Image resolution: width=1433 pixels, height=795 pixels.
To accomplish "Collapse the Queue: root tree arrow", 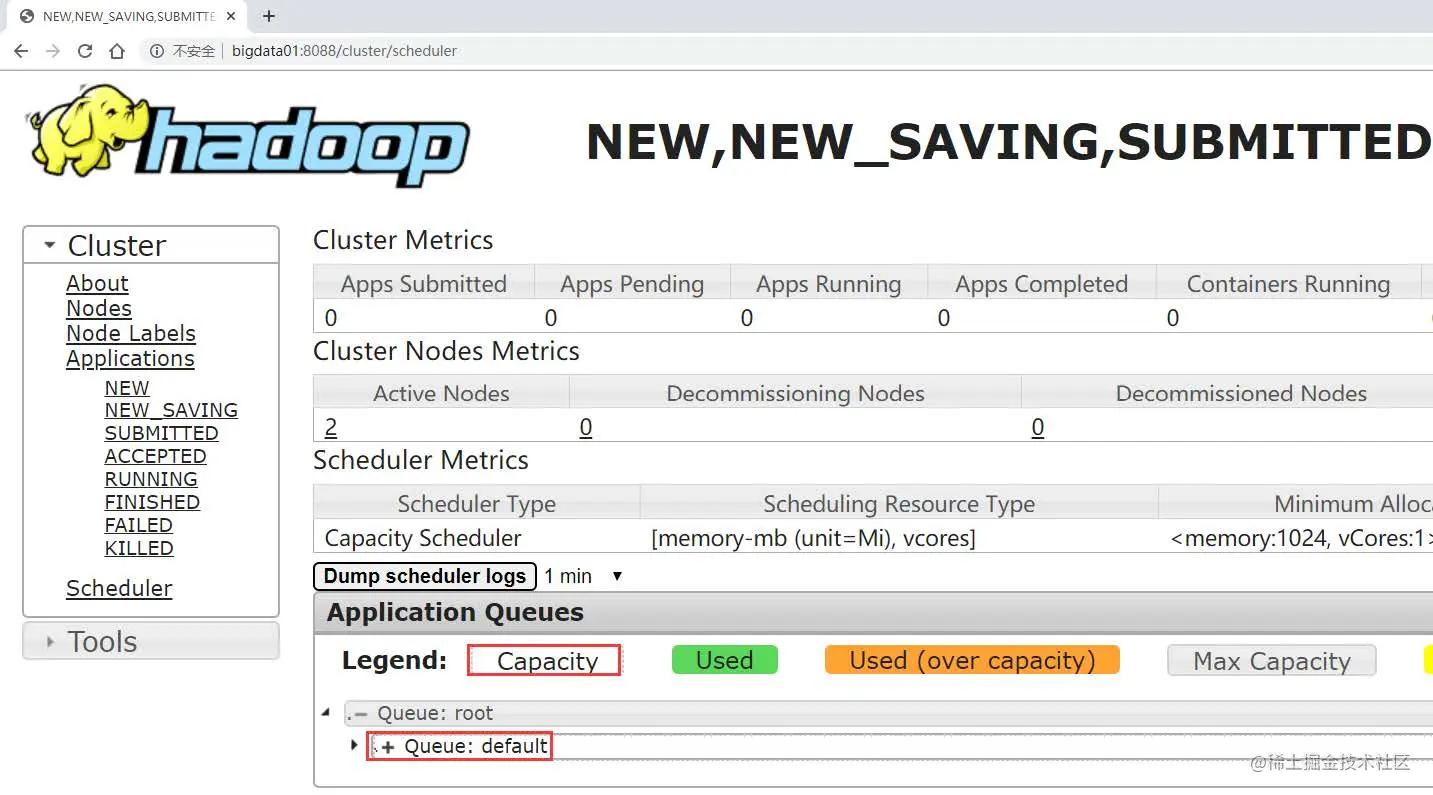I will coord(326,713).
